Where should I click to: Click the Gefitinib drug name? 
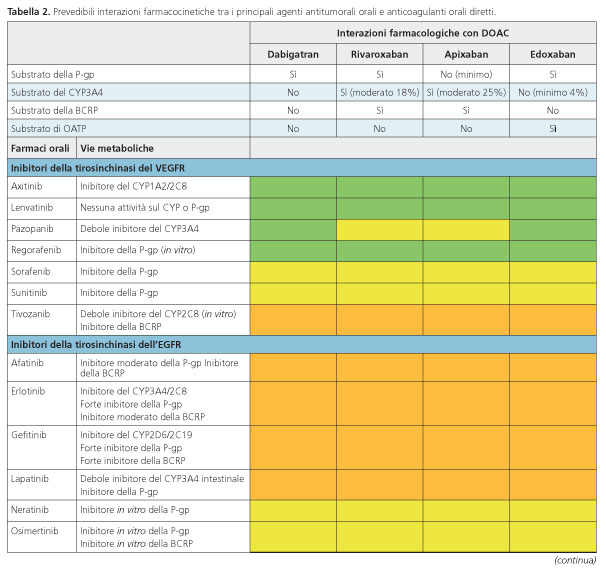click(x=29, y=435)
